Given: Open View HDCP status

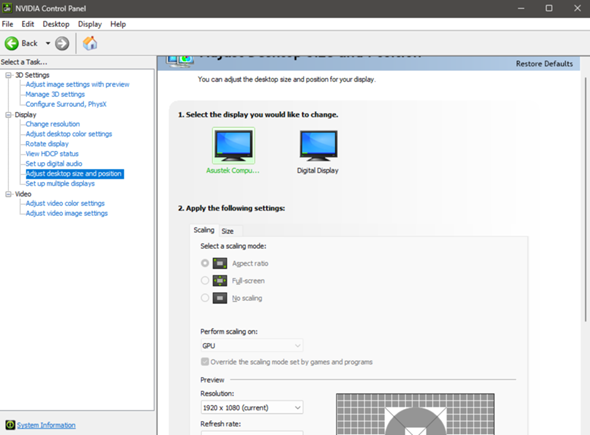Looking at the screenshot, I should [52, 154].
